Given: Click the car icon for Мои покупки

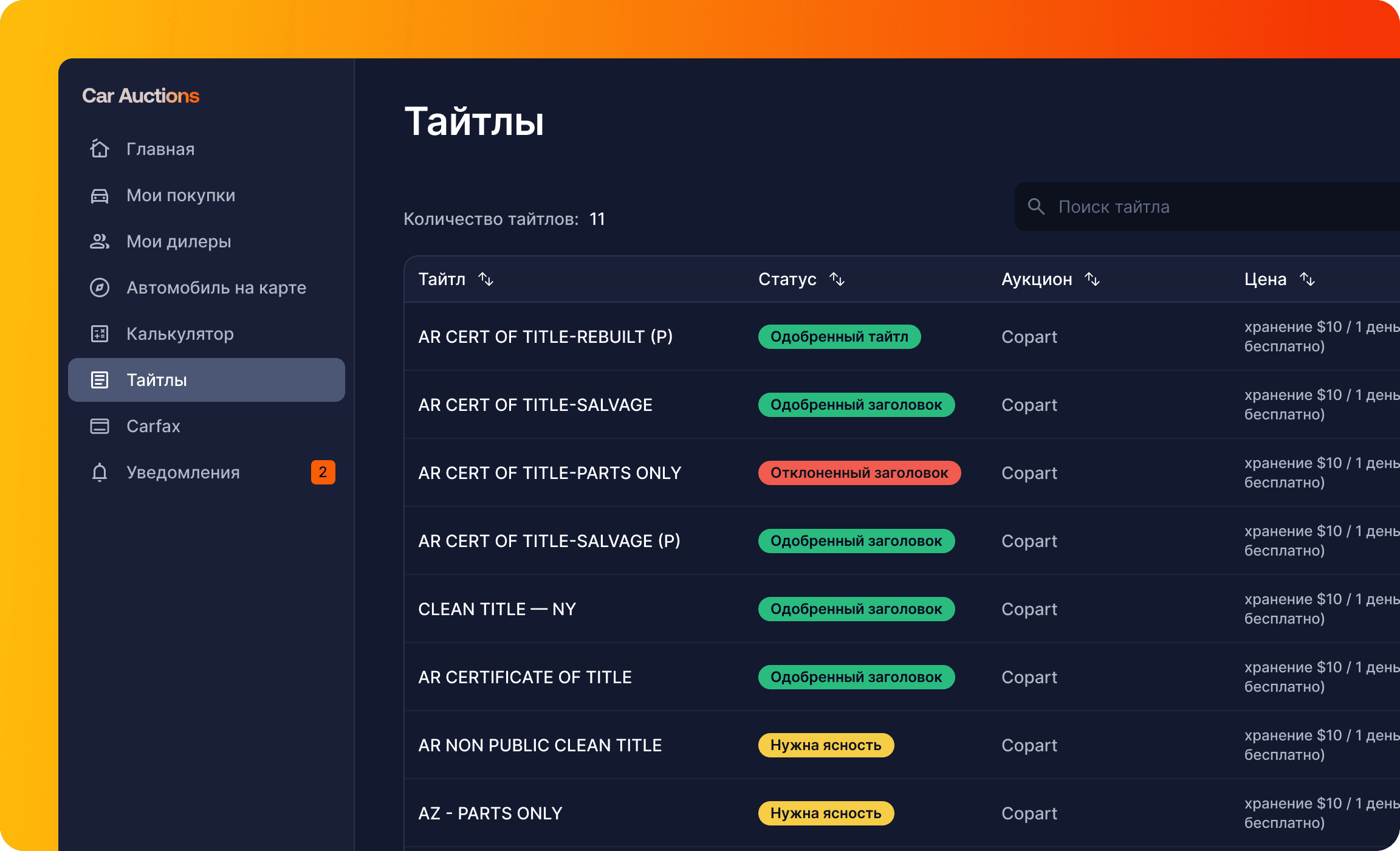Looking at the screenshot, I should 100,196.
